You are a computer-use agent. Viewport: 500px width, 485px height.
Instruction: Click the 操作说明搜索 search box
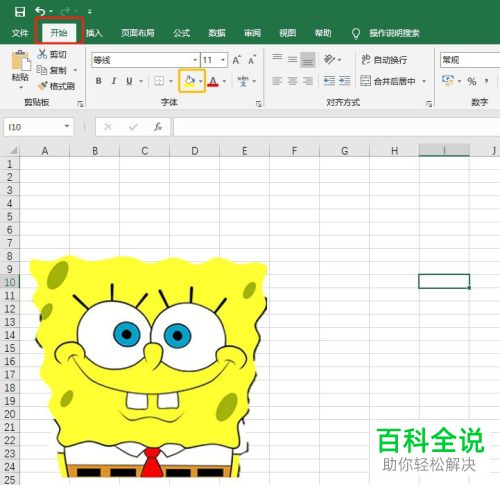[394, 33]
